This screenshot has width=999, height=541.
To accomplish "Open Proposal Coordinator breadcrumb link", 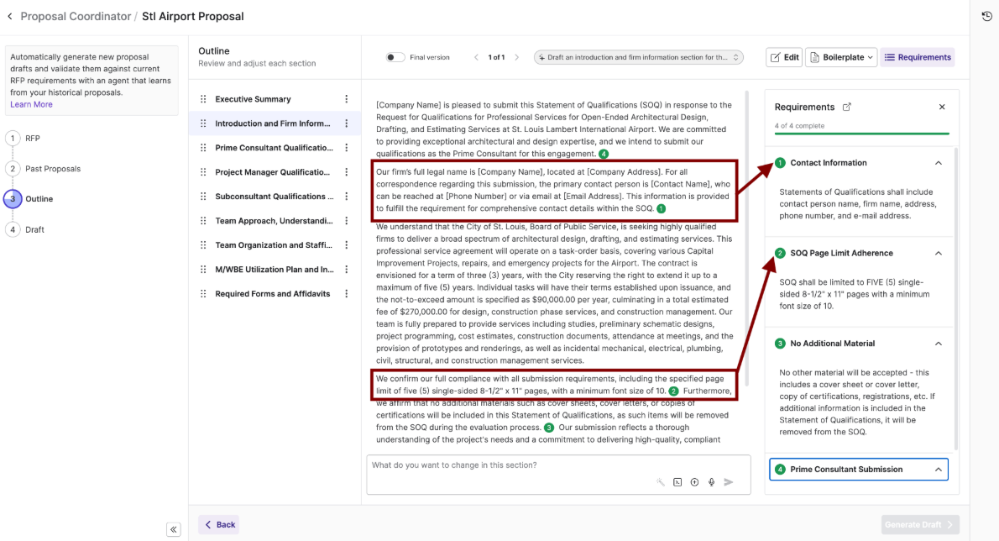I will click(x=75, y=17).
